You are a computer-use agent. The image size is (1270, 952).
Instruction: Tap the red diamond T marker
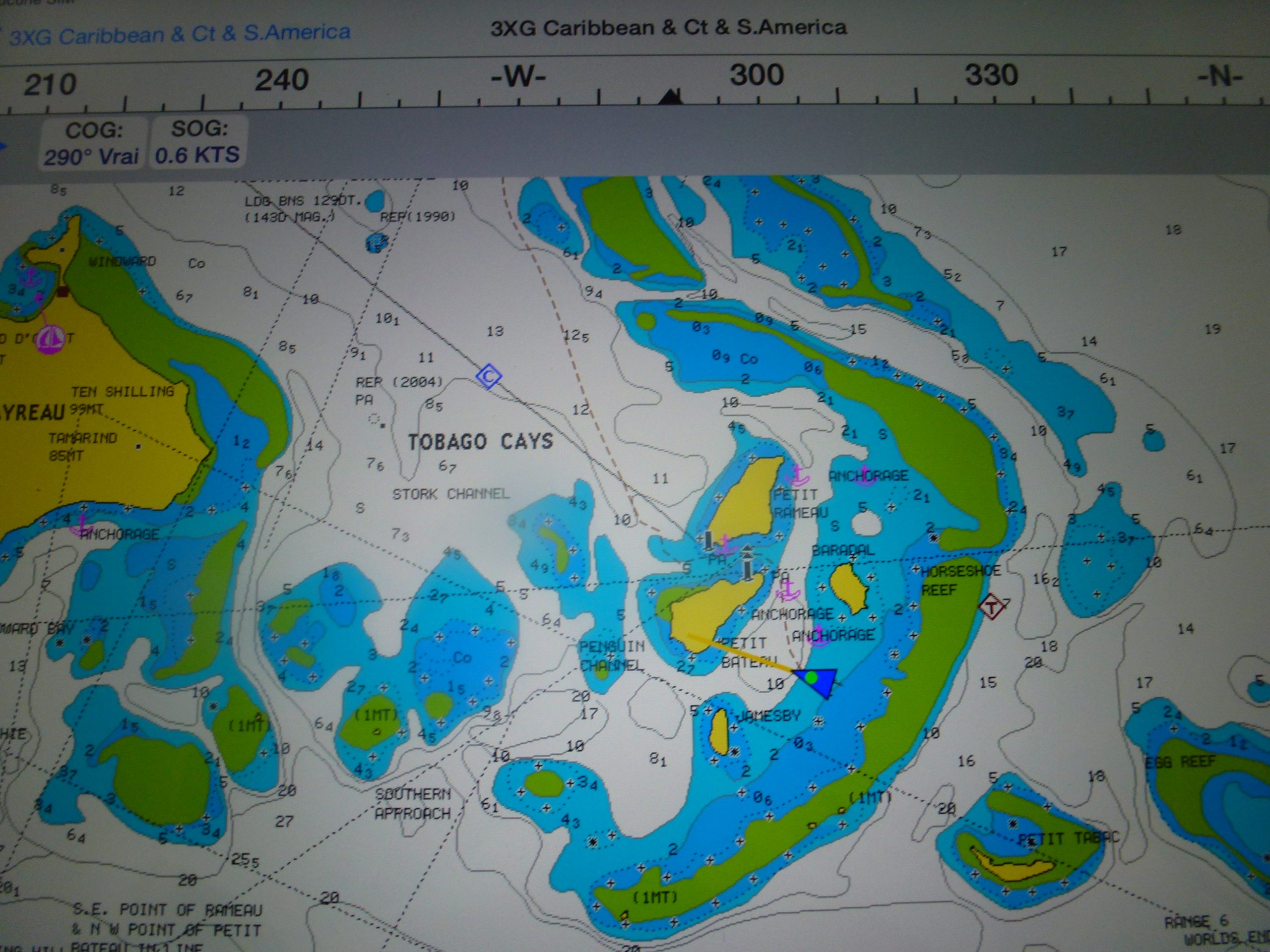pyautogui.click(x=992, y=606)
